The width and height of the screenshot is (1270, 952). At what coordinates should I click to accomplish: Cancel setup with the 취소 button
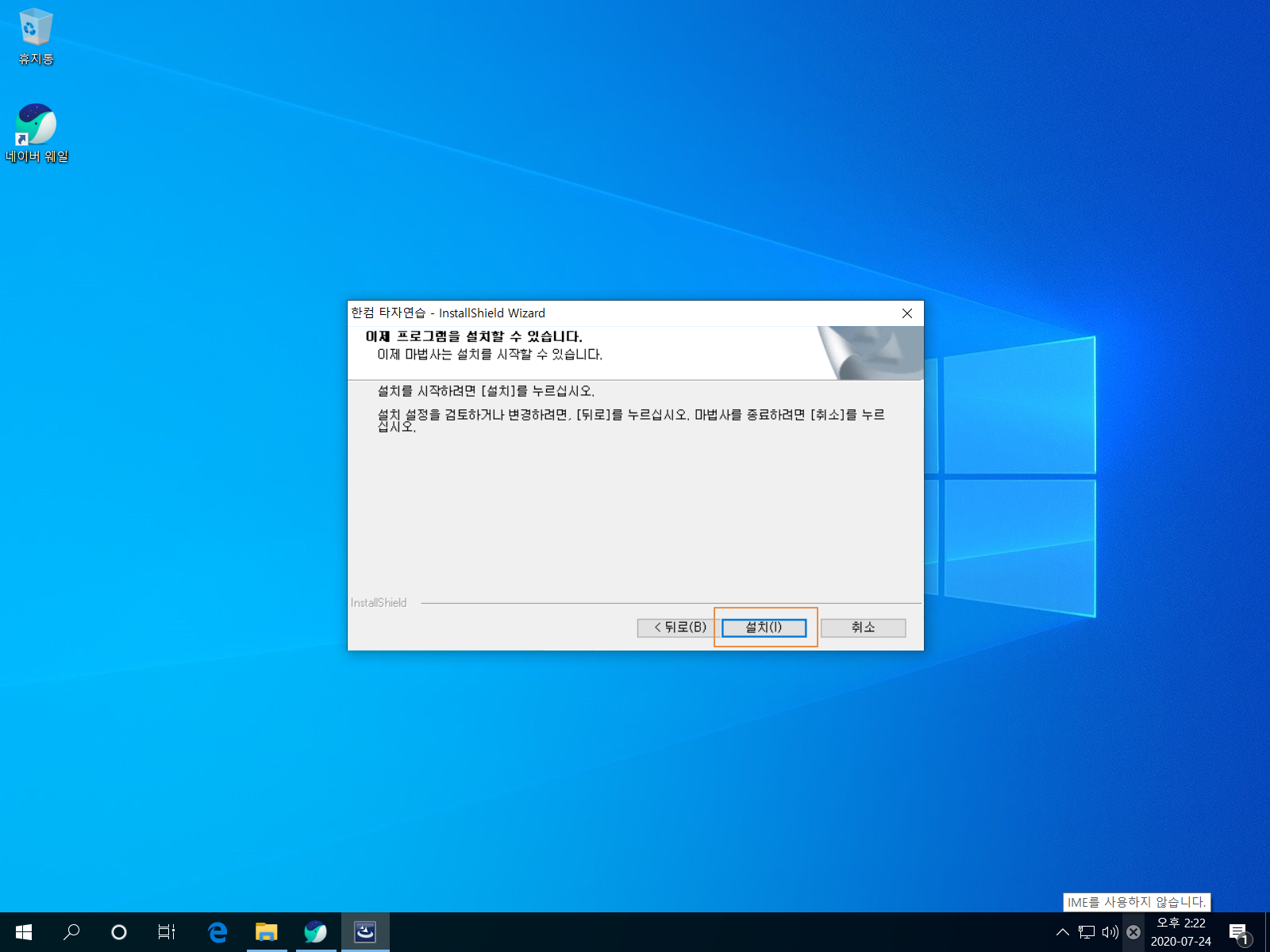(863, 628)
